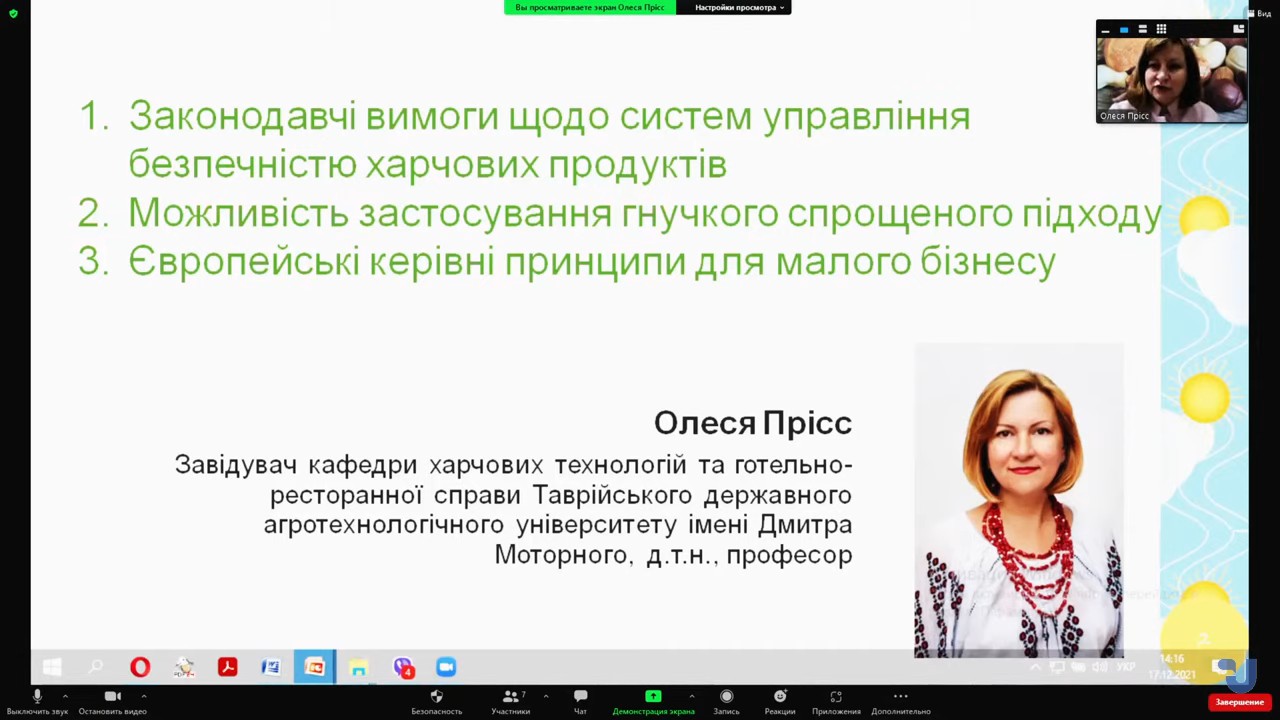
Task: Select single-speaker layout in the thumbnail panel
Action: pos(1124,30)
